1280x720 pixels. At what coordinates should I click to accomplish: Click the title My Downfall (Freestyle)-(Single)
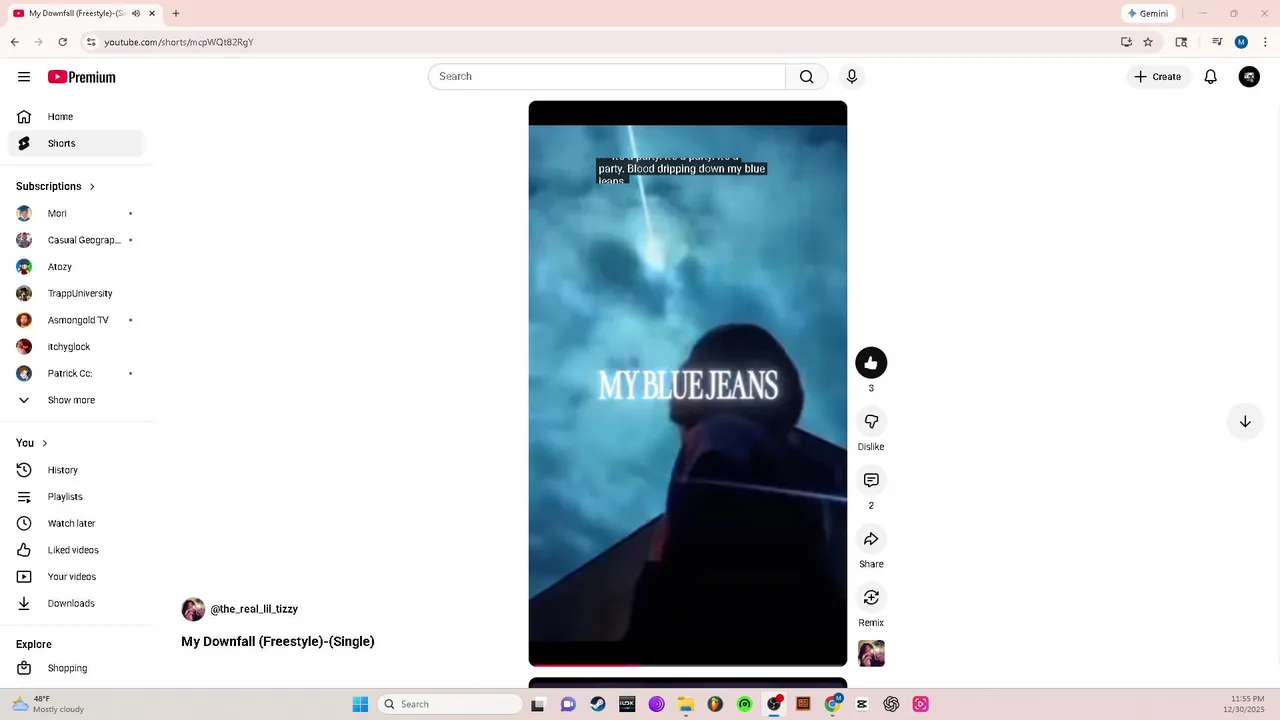(278, 642)
